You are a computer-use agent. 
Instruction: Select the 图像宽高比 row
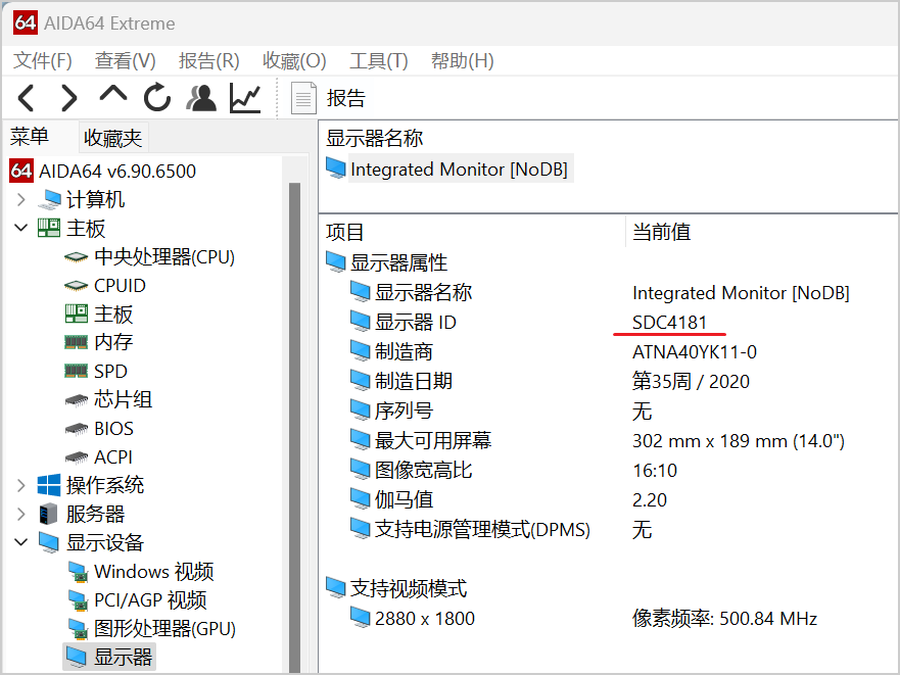(423, 470)
